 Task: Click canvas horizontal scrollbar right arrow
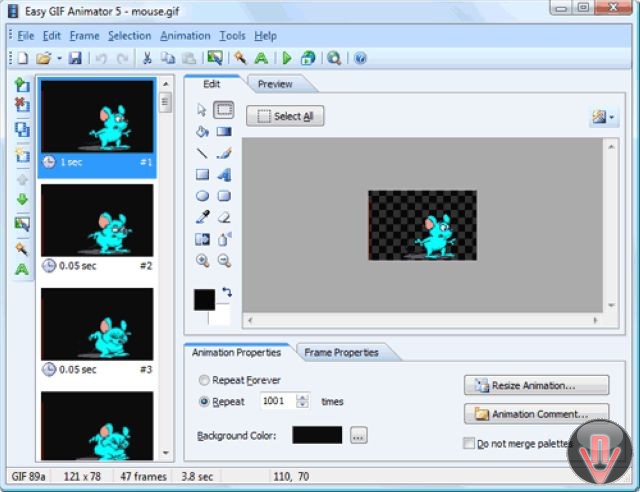tap(595, 321)
